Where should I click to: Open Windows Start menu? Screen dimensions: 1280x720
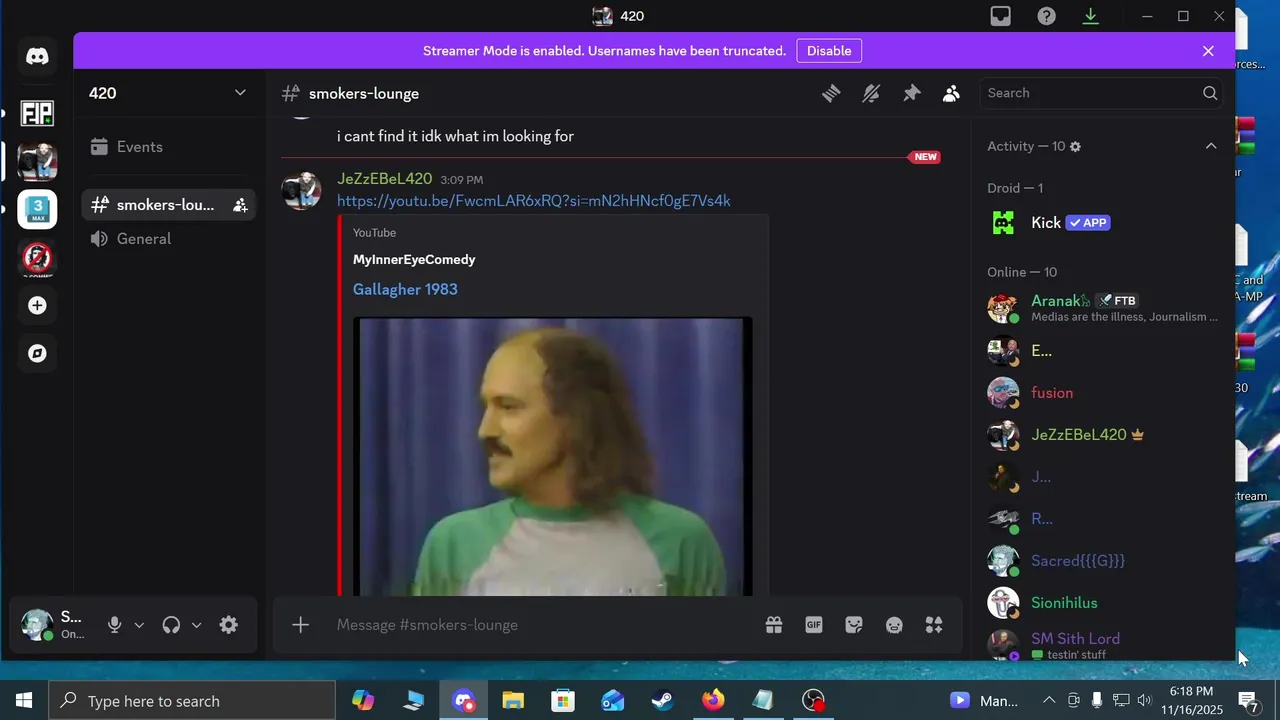(24, 701)
